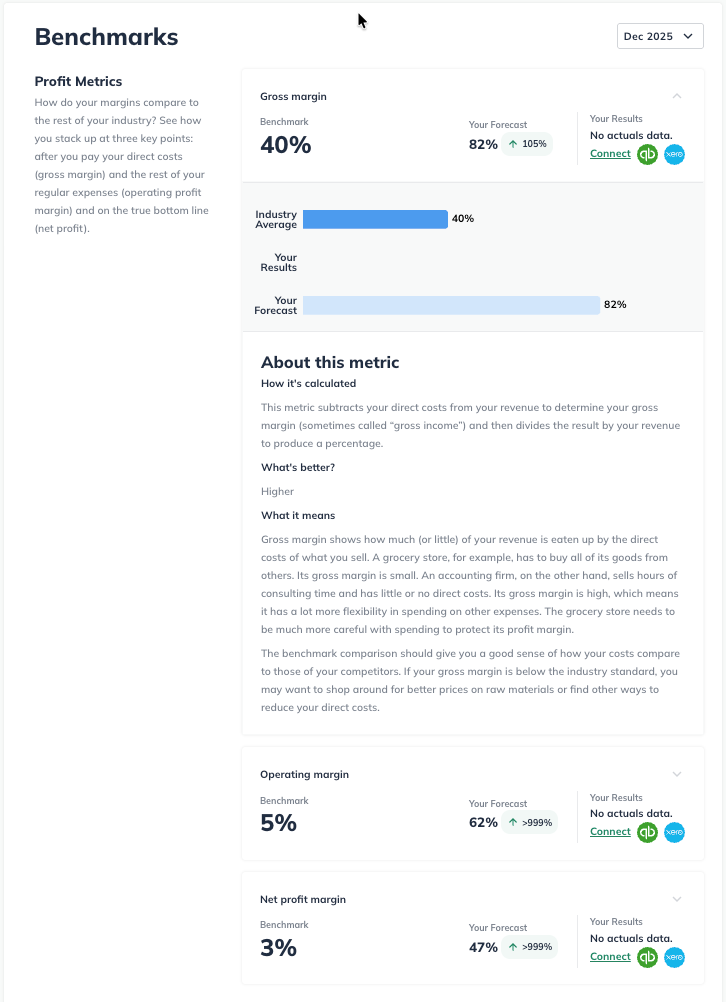The height and width of the screenshot is (1002, 726).
Task: Click the QuickBooks icon in Gross margin results
Action: (x=647, y=154)
